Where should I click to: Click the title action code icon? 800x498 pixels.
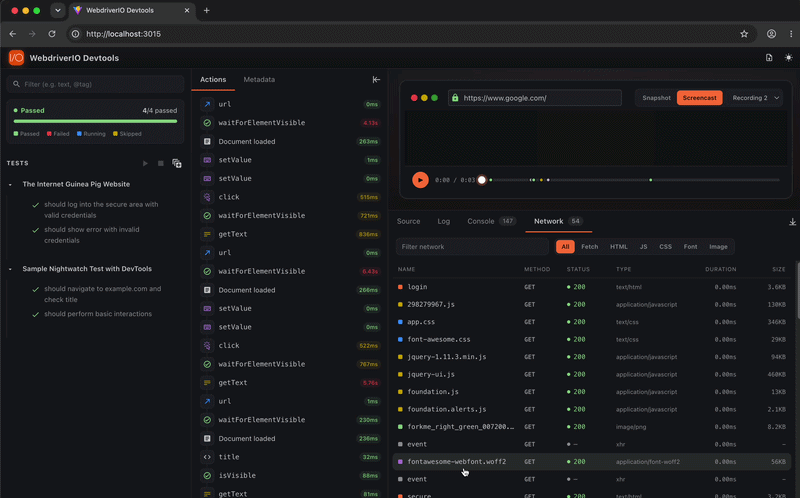click(207, 457)
